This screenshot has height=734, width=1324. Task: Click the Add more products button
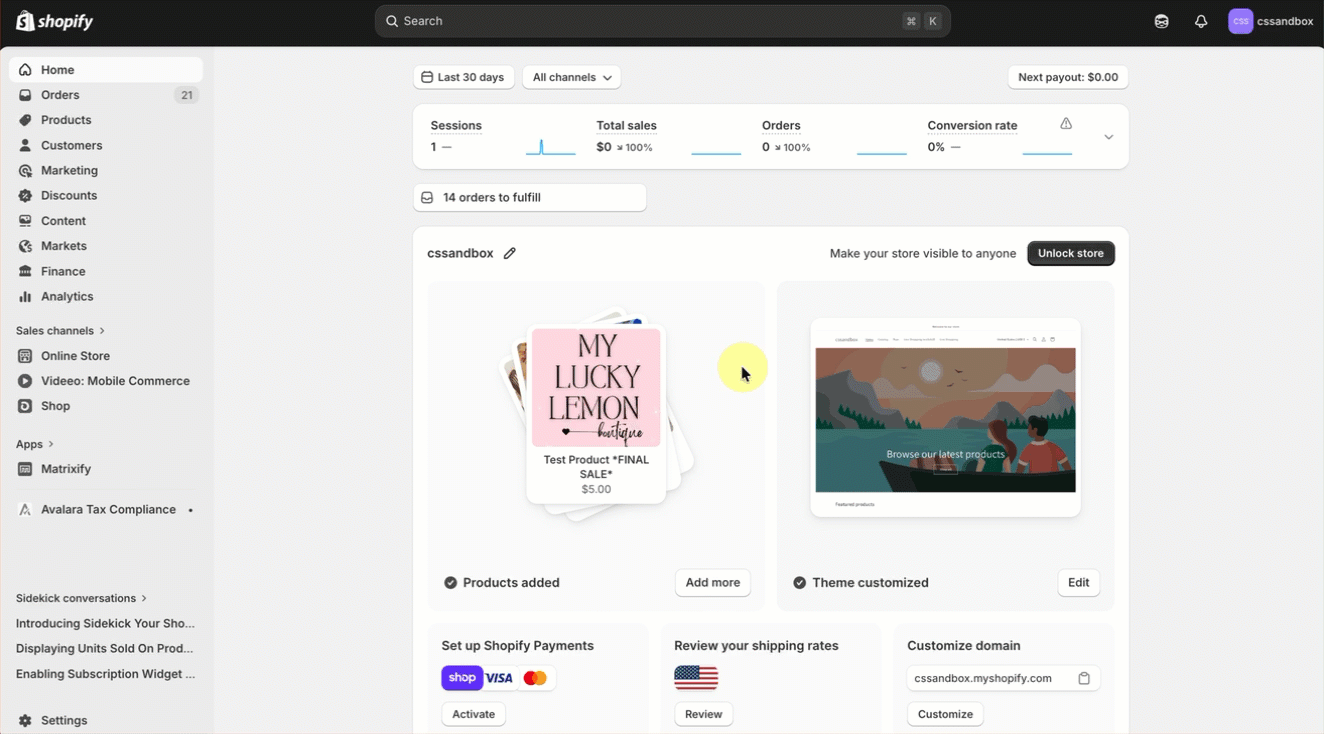[x=712, y=583]
